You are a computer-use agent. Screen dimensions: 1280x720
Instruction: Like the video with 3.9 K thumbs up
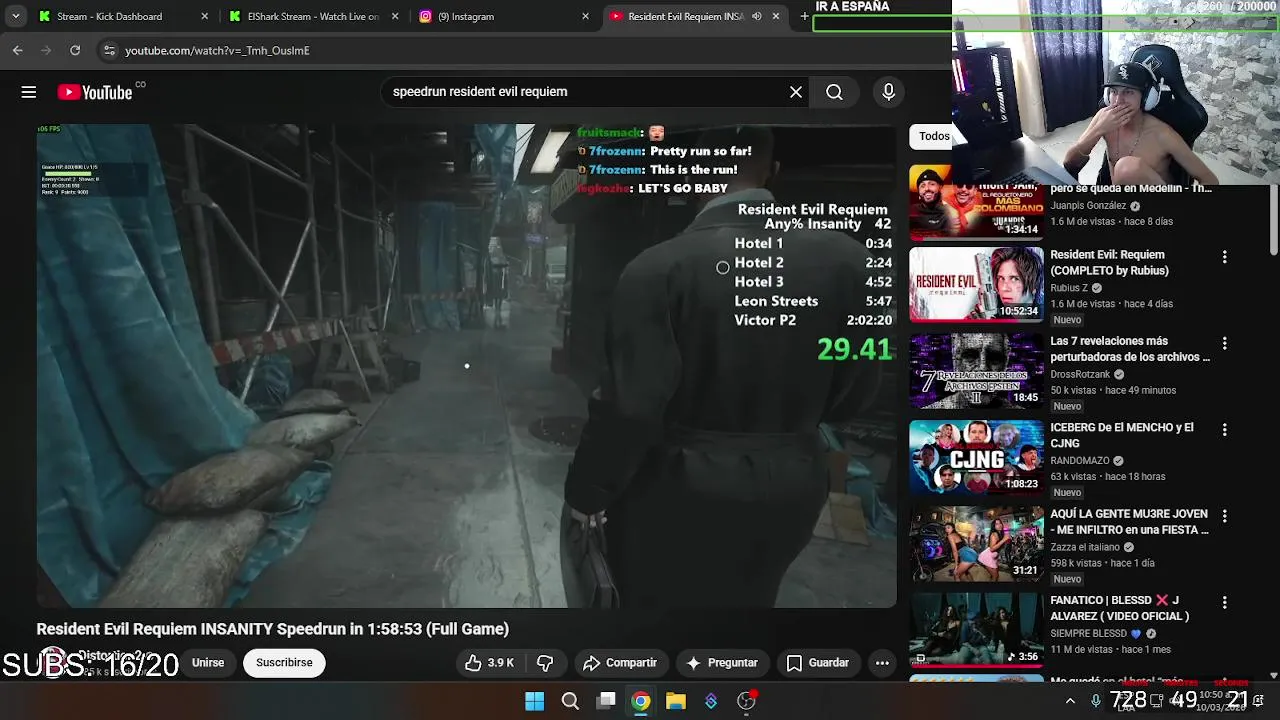point(489,663)
